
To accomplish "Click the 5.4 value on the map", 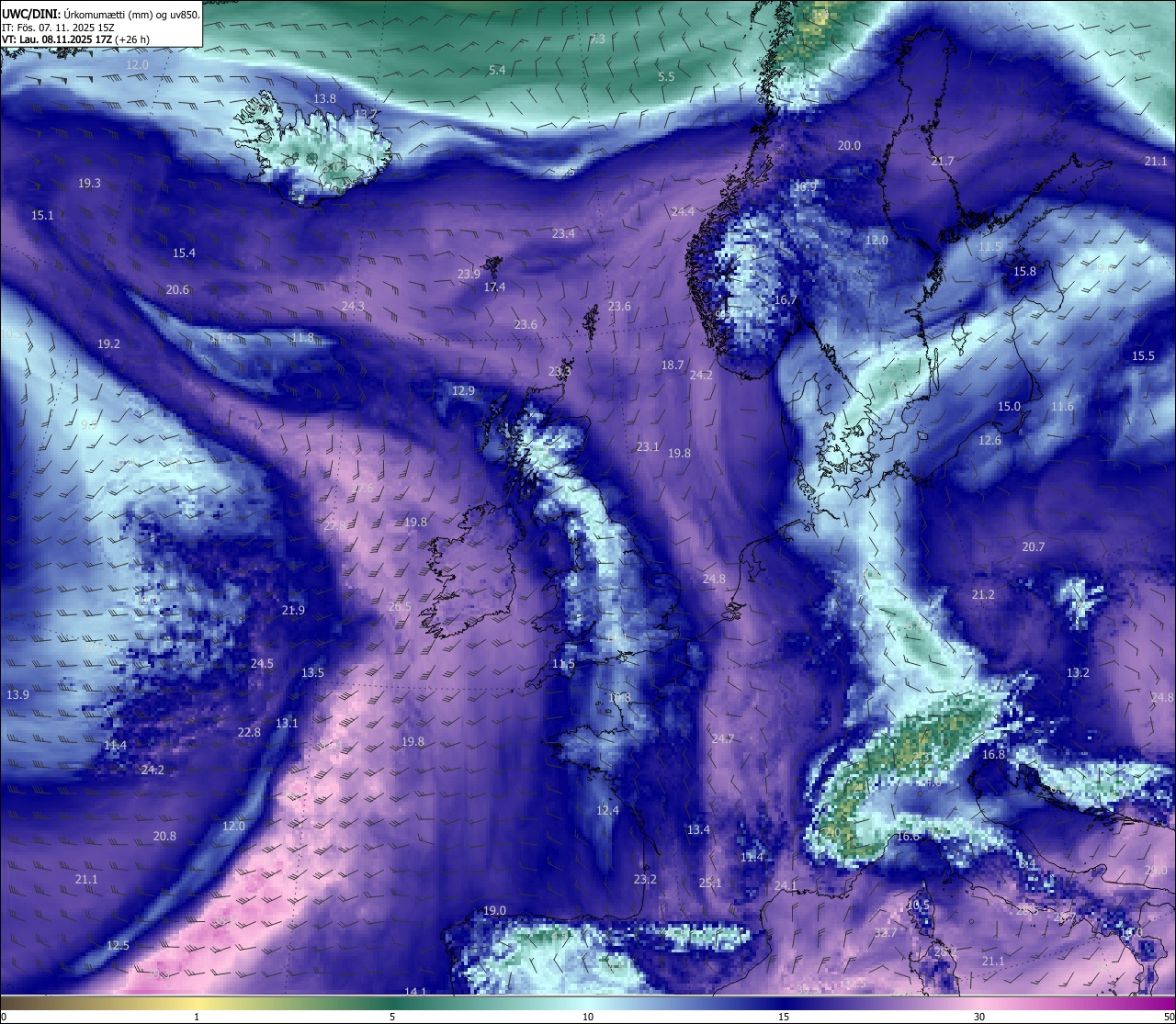I will tap(497, 71).
